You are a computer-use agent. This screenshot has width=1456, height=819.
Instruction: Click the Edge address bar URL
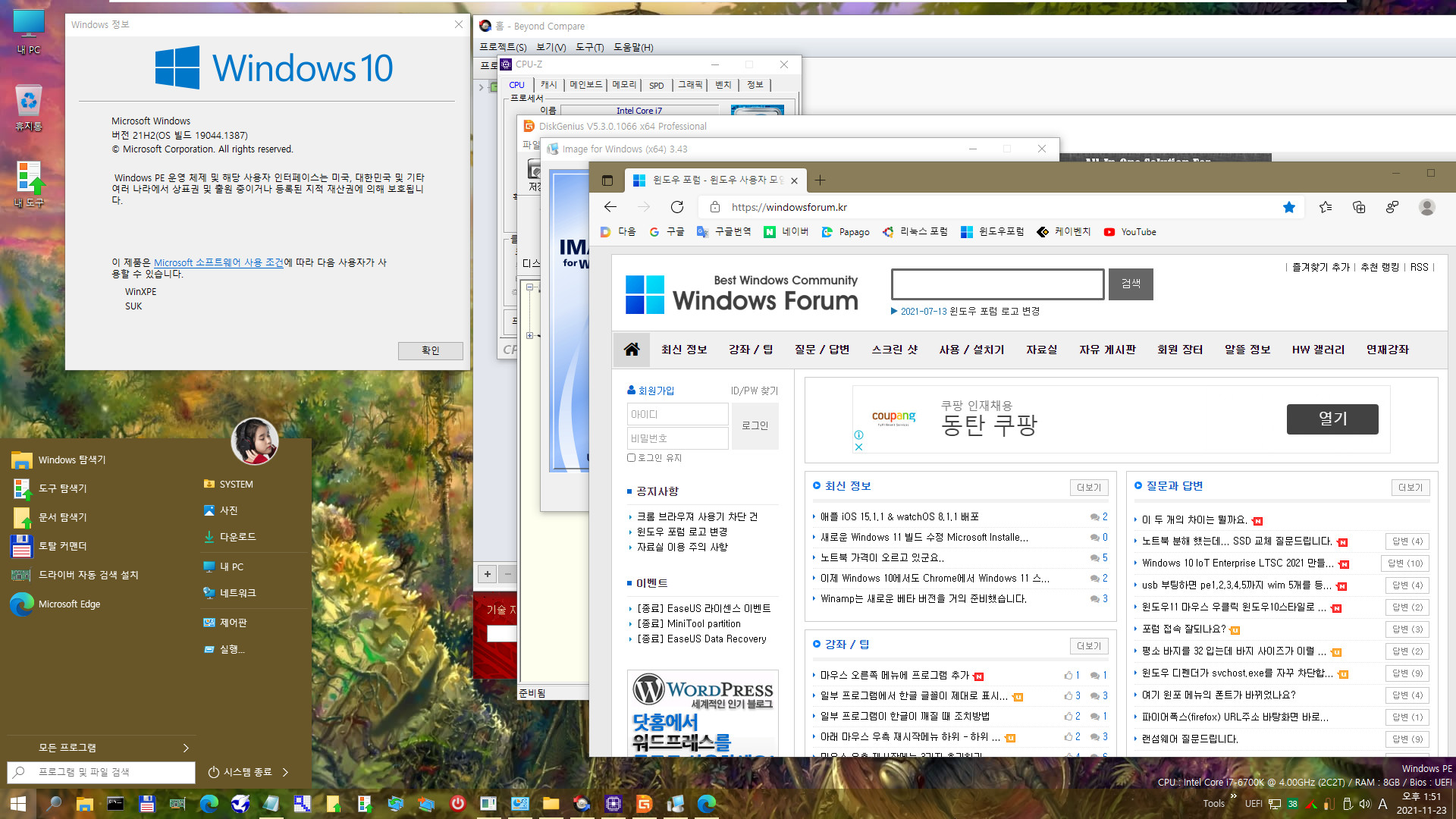click(789, 207)
